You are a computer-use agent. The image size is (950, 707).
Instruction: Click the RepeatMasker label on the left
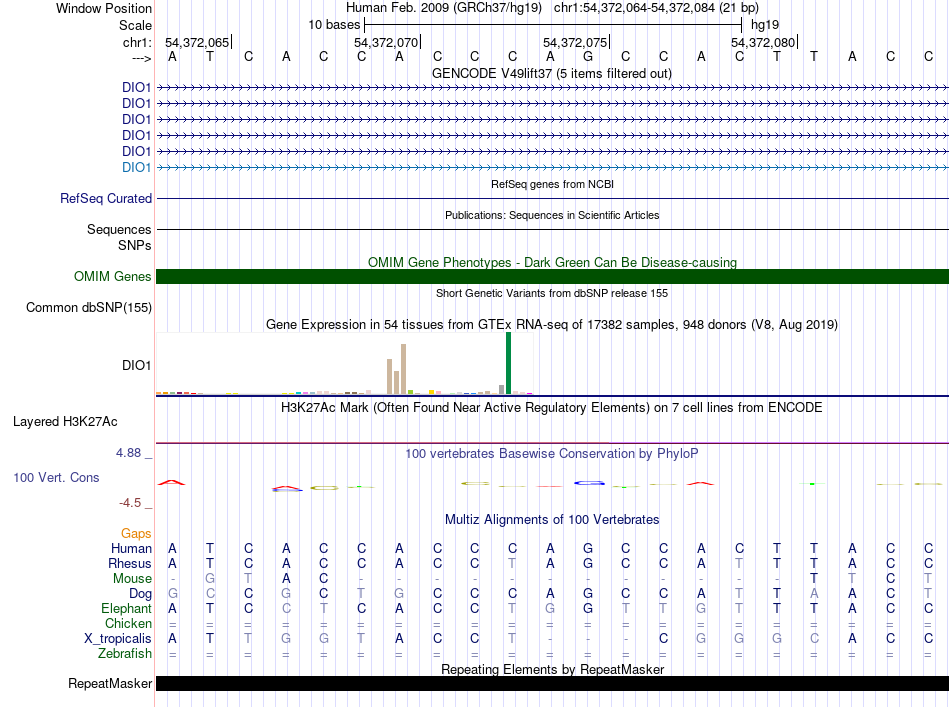pos(110,684)
